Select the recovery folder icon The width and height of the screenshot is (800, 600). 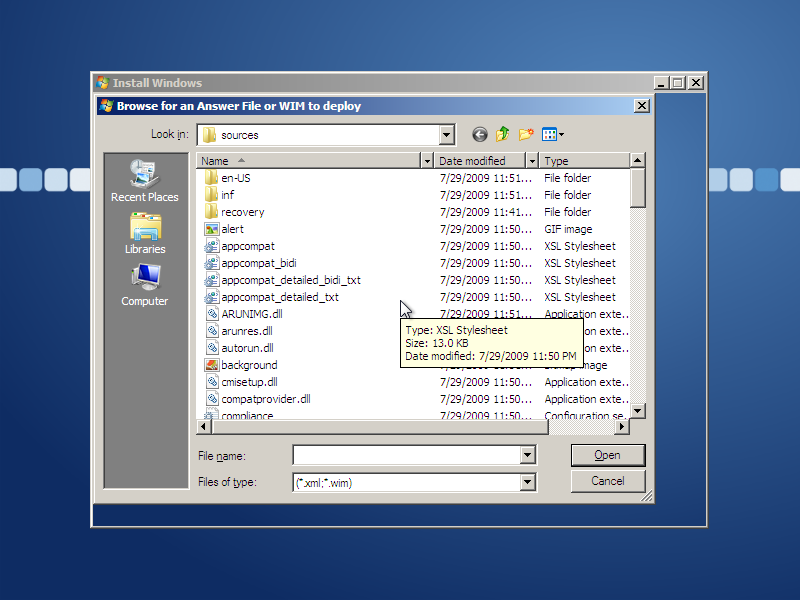[x=211, y=212]
